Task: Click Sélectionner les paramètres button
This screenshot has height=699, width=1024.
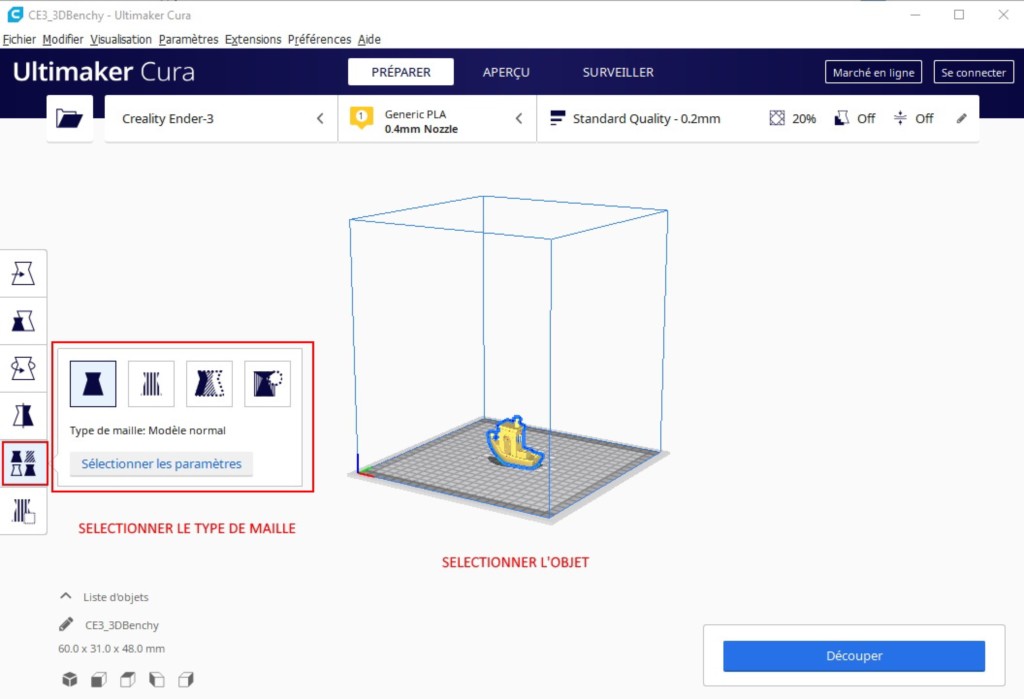Action: 161,464
